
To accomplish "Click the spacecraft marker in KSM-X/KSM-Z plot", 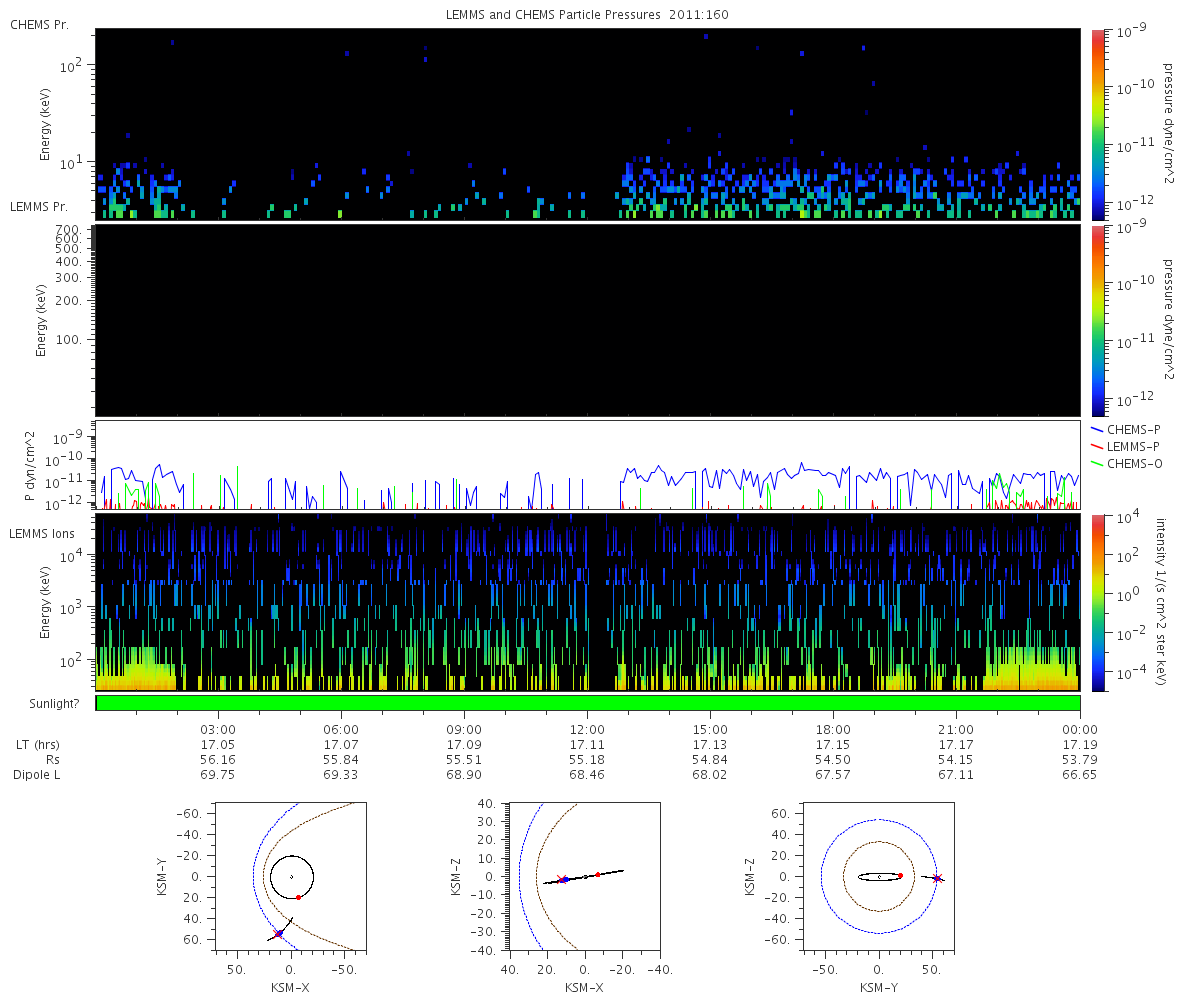I will [562, 880].
